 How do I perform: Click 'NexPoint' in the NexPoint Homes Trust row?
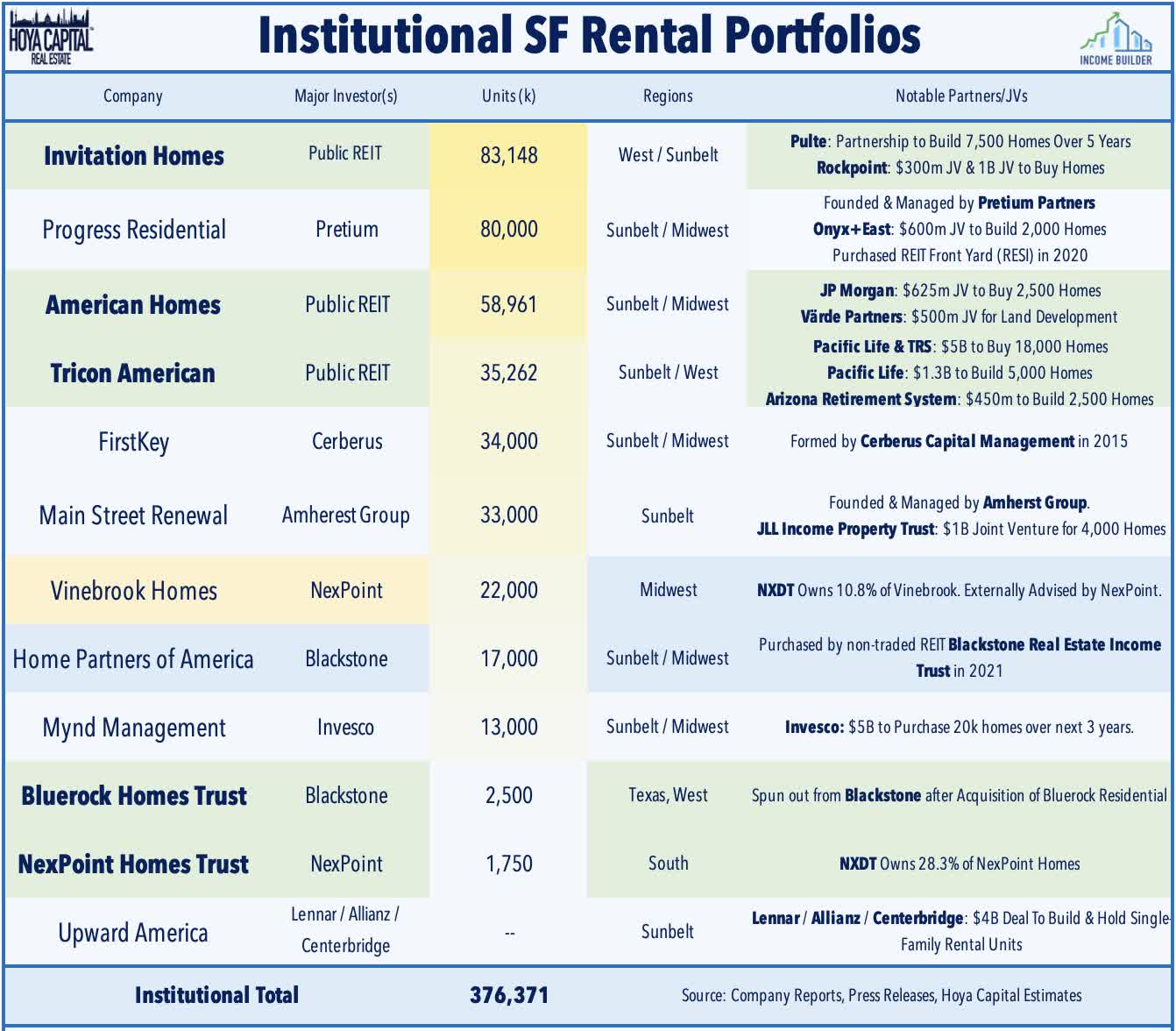click(x=346, y=864)
